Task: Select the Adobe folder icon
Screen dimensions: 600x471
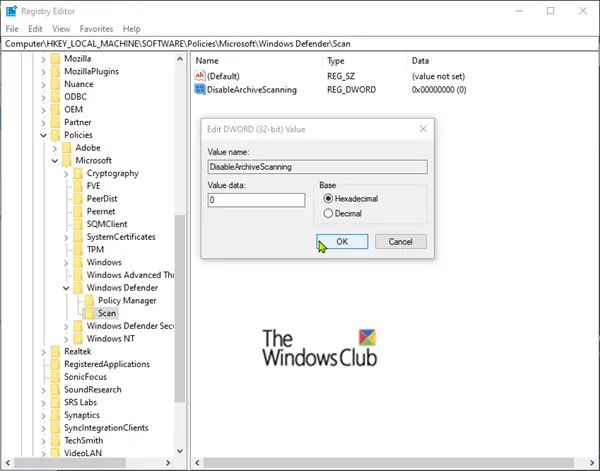Action: click(x=67, y=148)
